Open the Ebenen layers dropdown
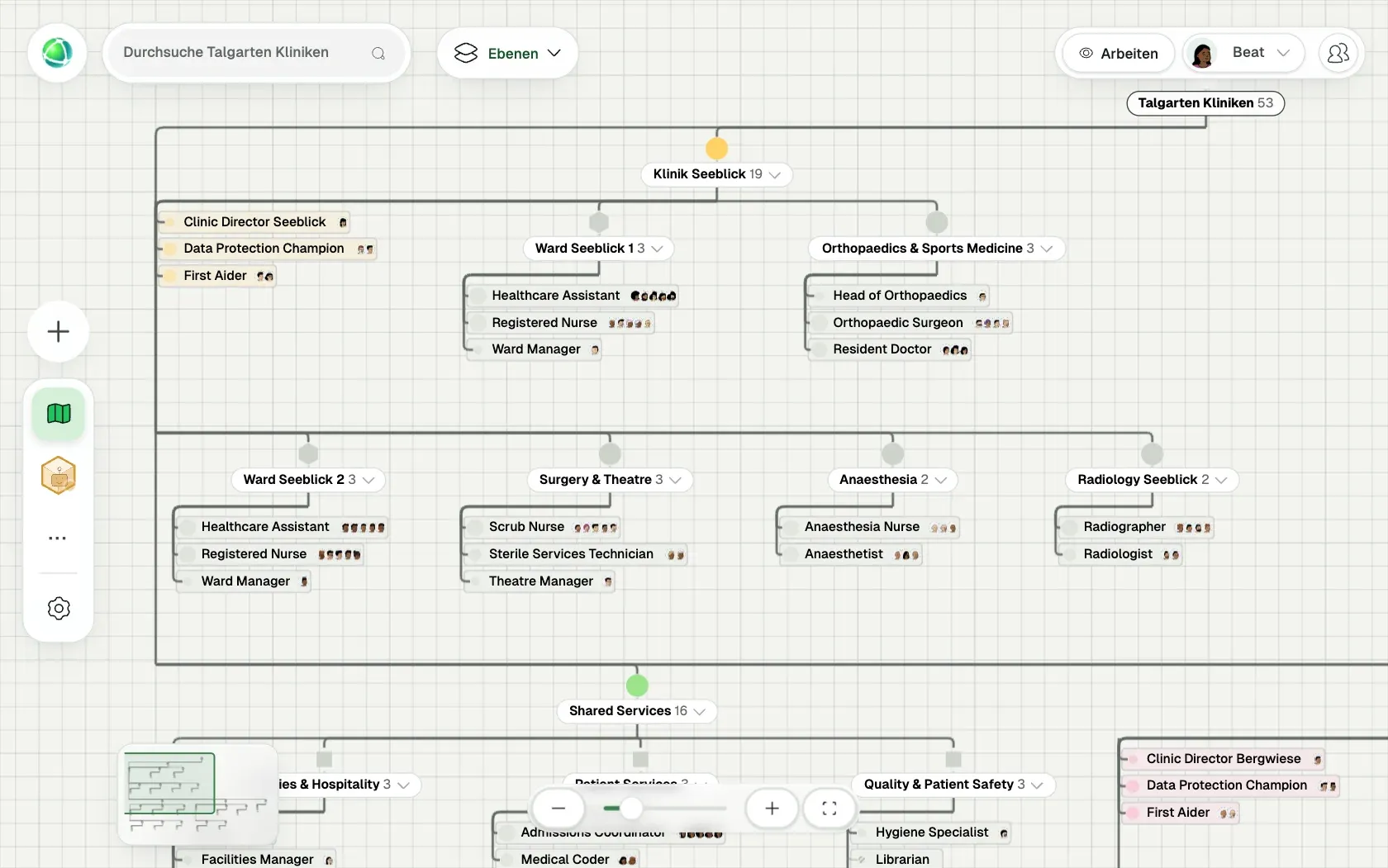The image size is (1388, 868). (x=507, y=54)
